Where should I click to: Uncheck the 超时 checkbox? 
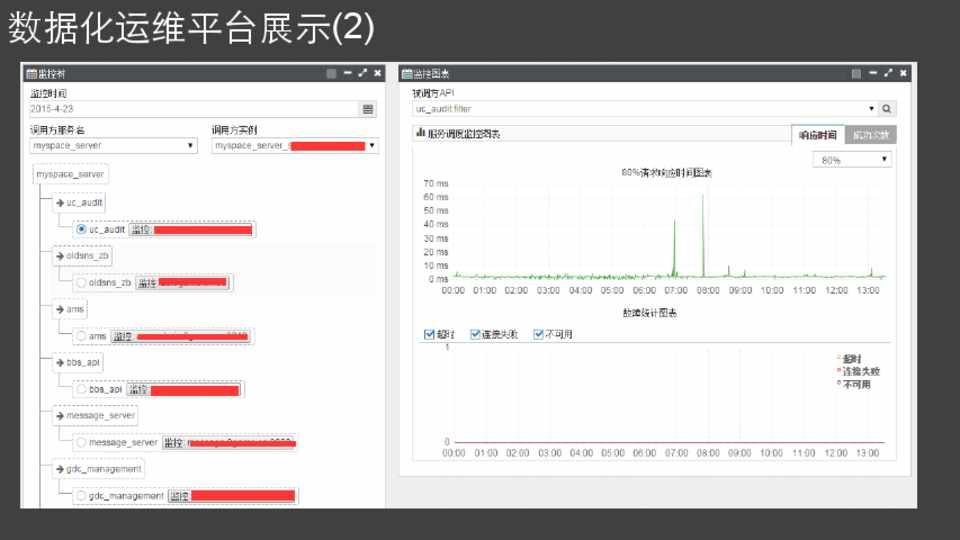point(429,334)
